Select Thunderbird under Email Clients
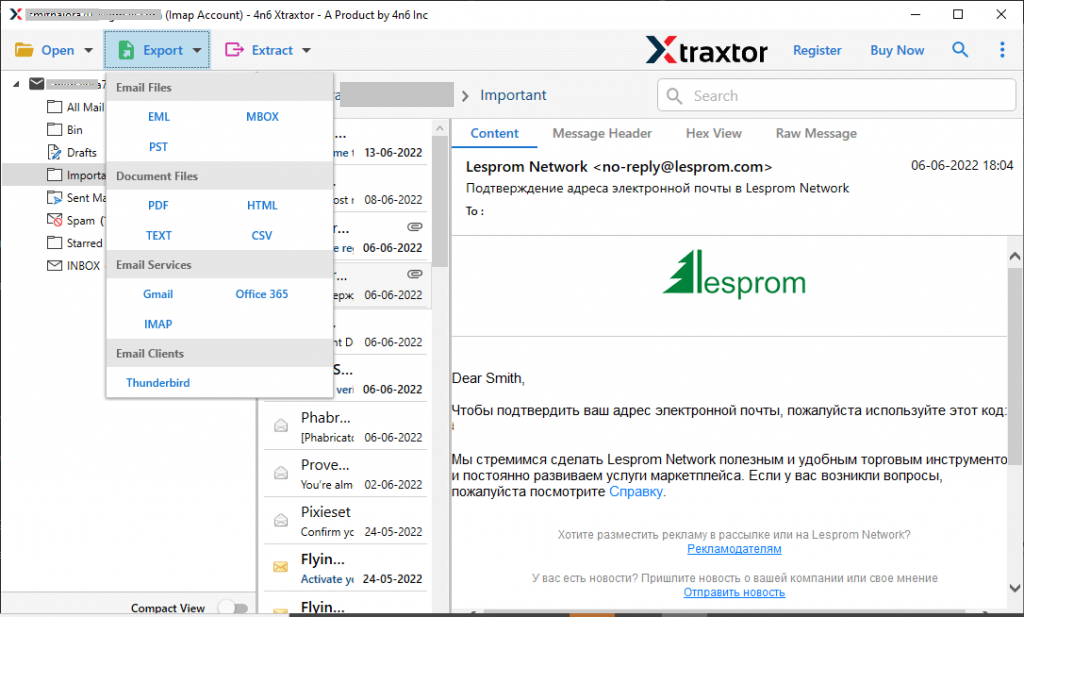1086x678 pixels. pyautogui.click(x=157, y=382)
